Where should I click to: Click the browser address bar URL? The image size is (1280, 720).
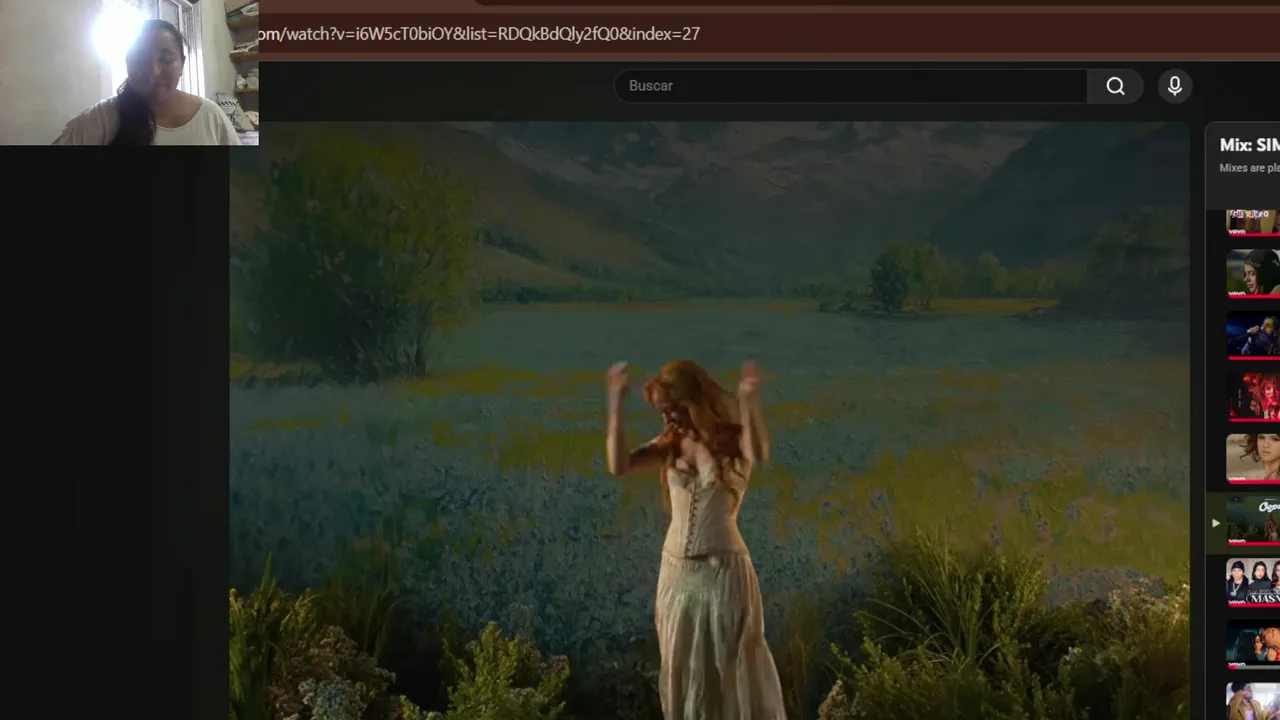pos(479,34)
